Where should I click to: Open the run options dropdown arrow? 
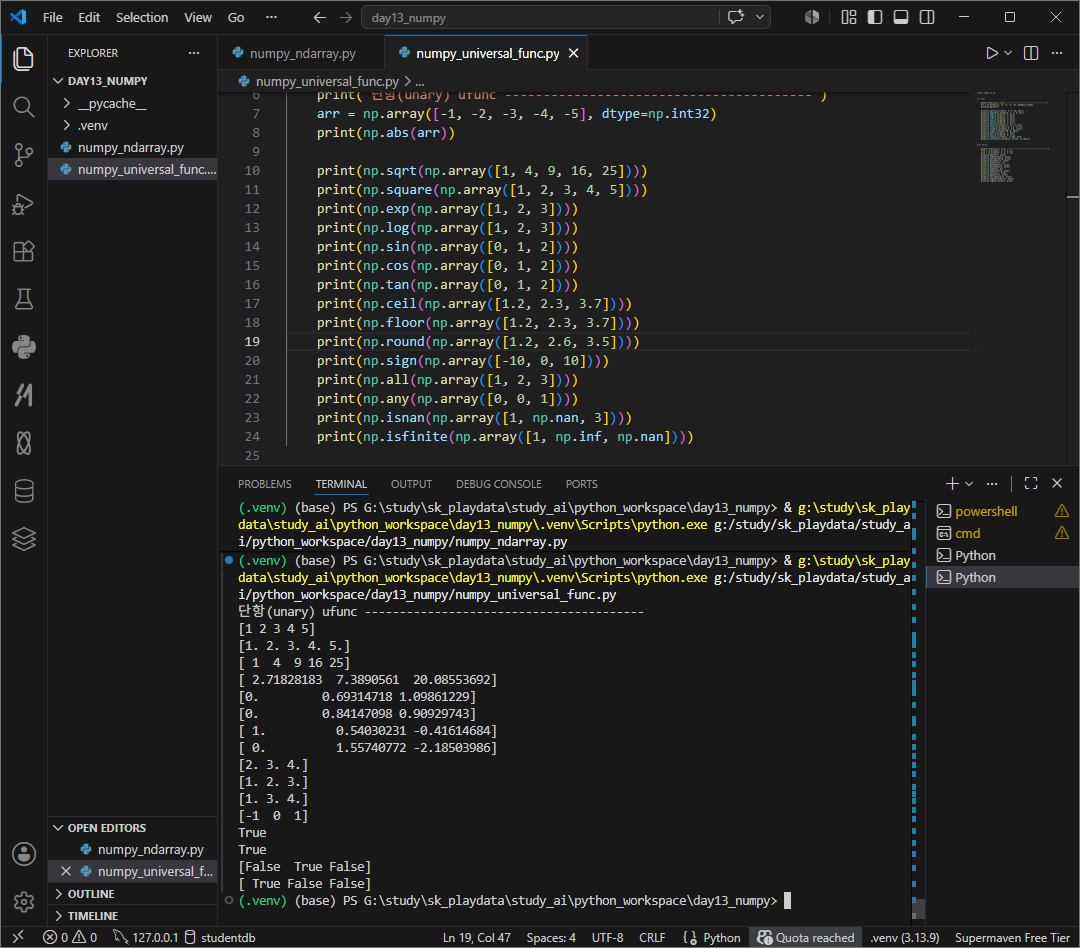pos(1008,53)
